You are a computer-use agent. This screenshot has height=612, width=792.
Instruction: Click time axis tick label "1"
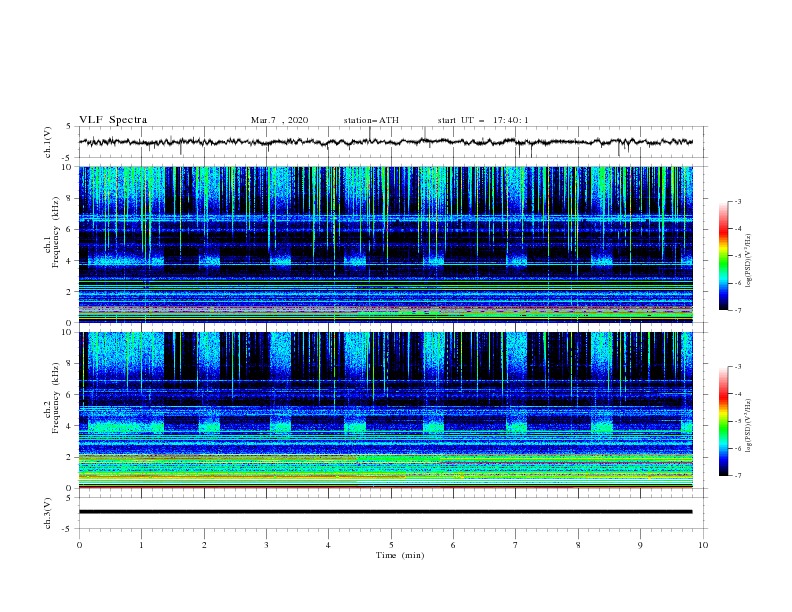coord(141,545)
